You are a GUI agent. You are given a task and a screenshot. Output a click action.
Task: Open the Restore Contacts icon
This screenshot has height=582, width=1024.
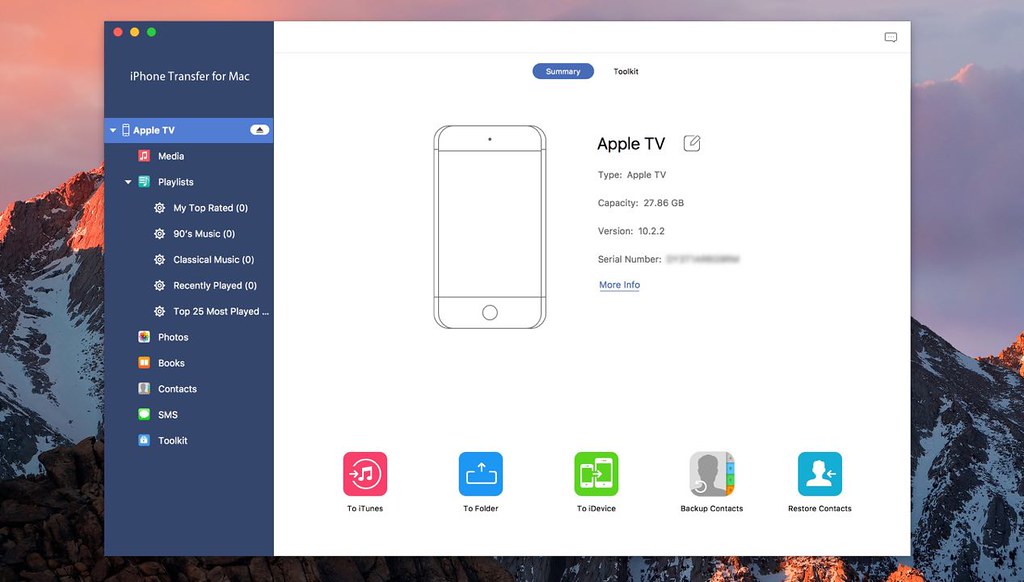pyautogui.click(x=819, y=474)
